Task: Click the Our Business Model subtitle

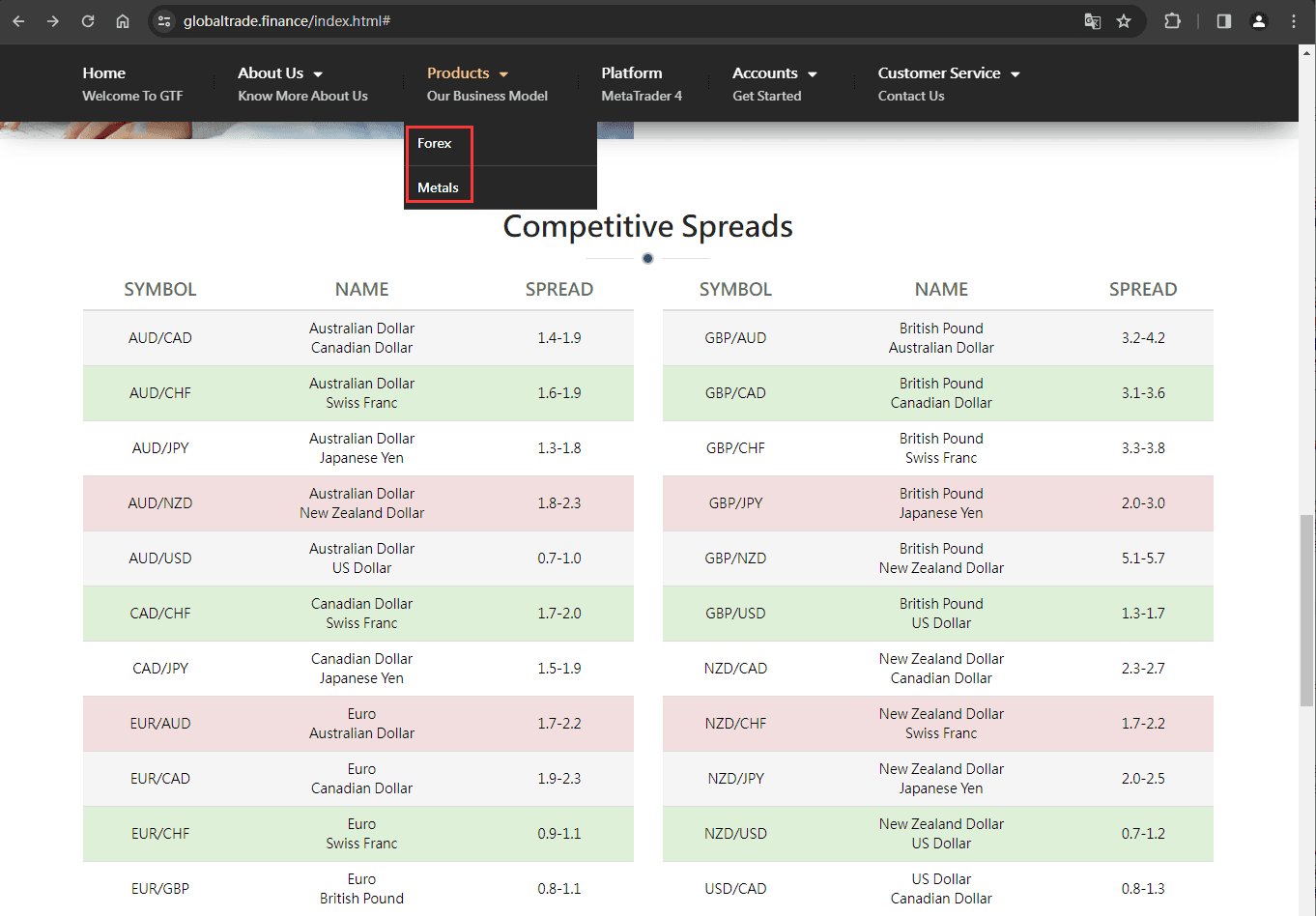Action: 487,96
